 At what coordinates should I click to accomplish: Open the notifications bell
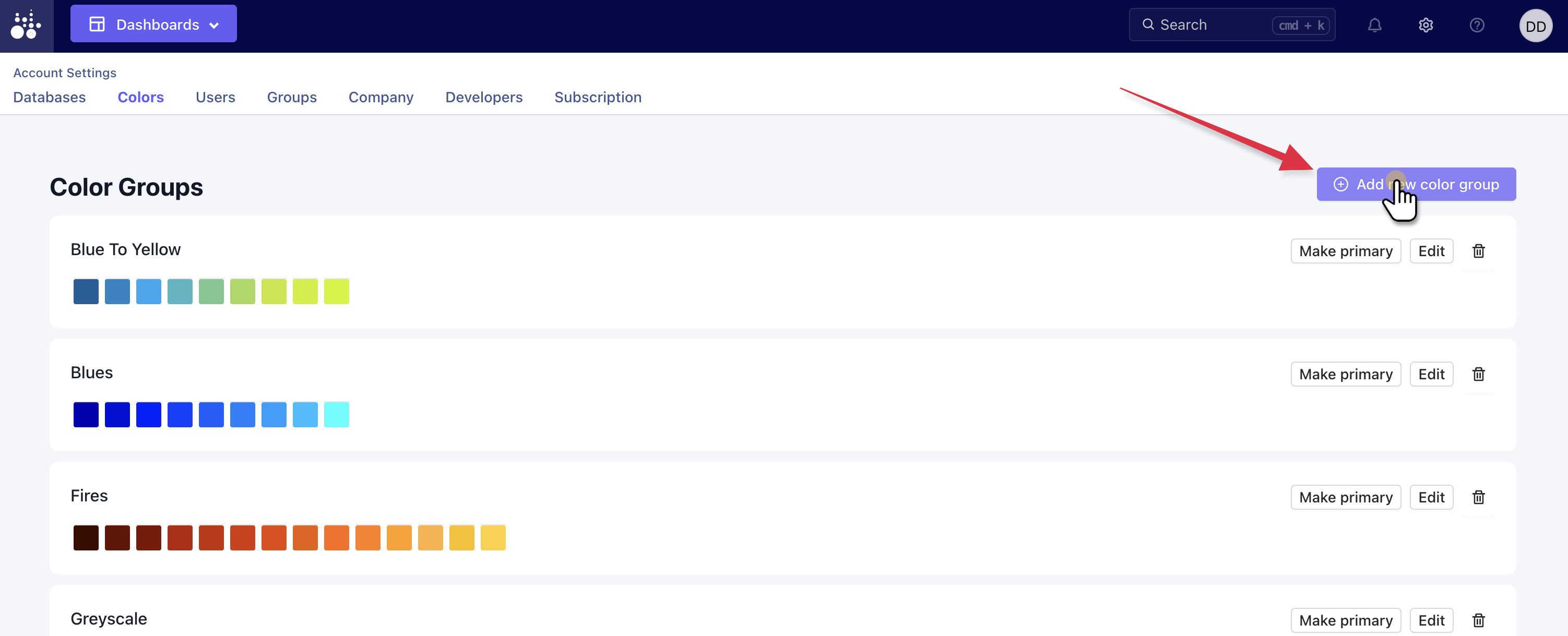click(1374, 25)
